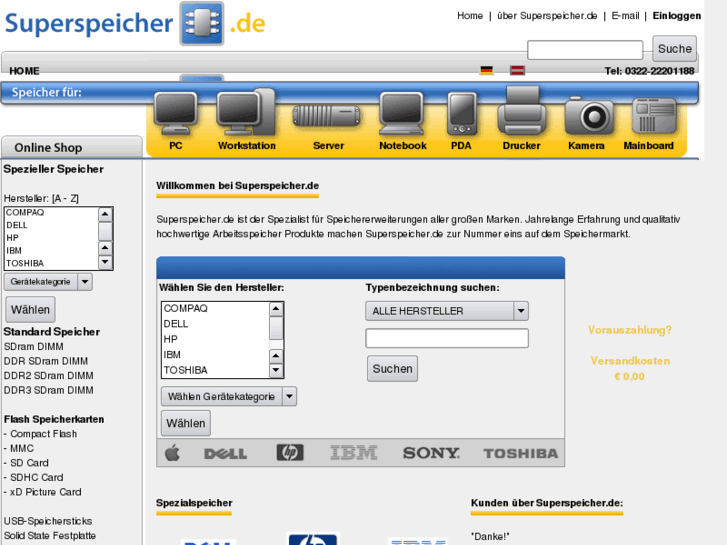Open the SDHC Card link
Image resolution: width=727 pixels, height=545 pixels.
point(37,477)
